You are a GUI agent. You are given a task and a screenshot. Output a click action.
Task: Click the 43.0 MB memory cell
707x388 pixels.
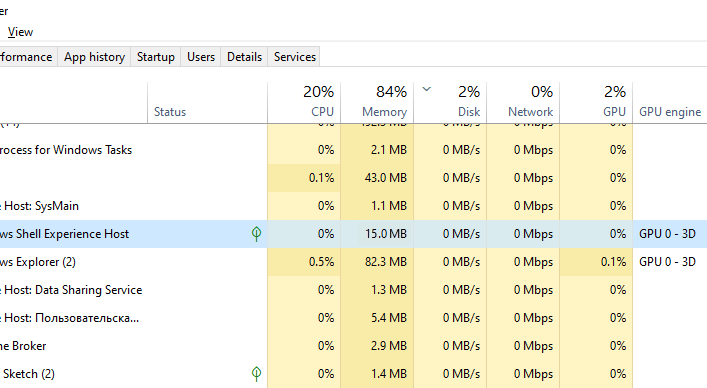click(x=377, y=178)
